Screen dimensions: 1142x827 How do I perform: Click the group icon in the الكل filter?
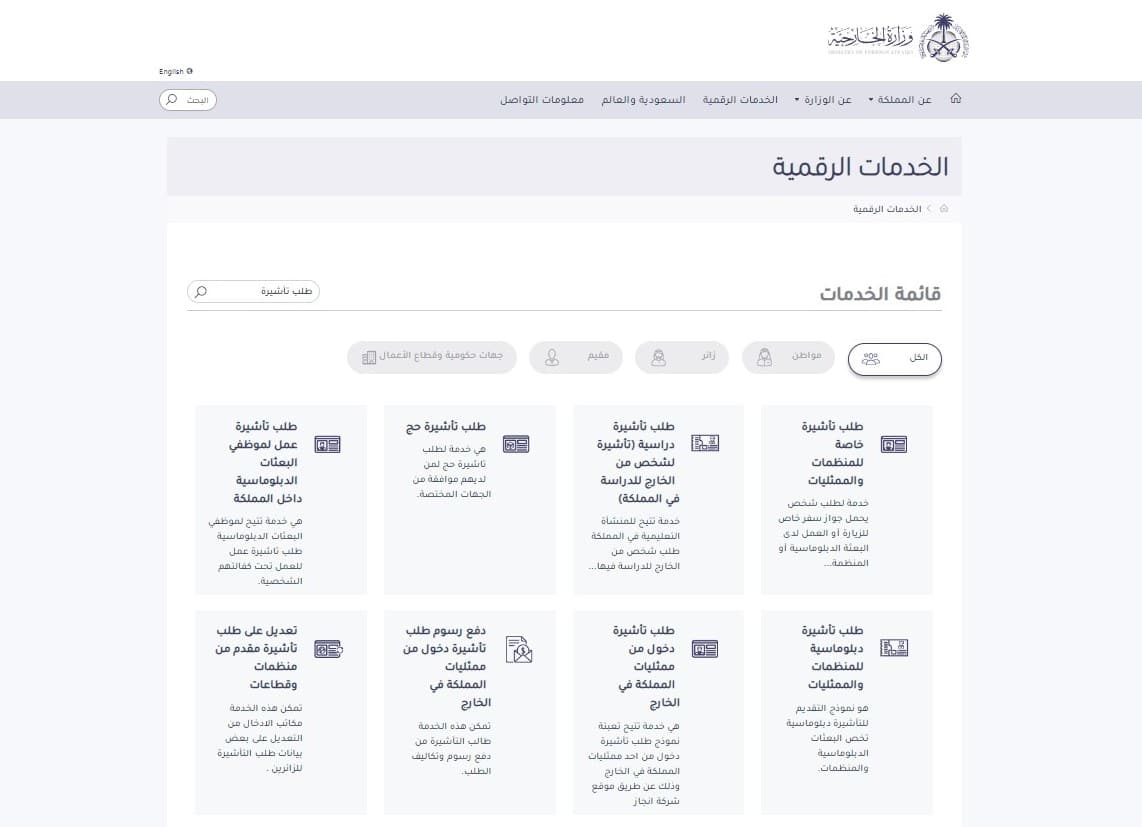pos(871,358)
